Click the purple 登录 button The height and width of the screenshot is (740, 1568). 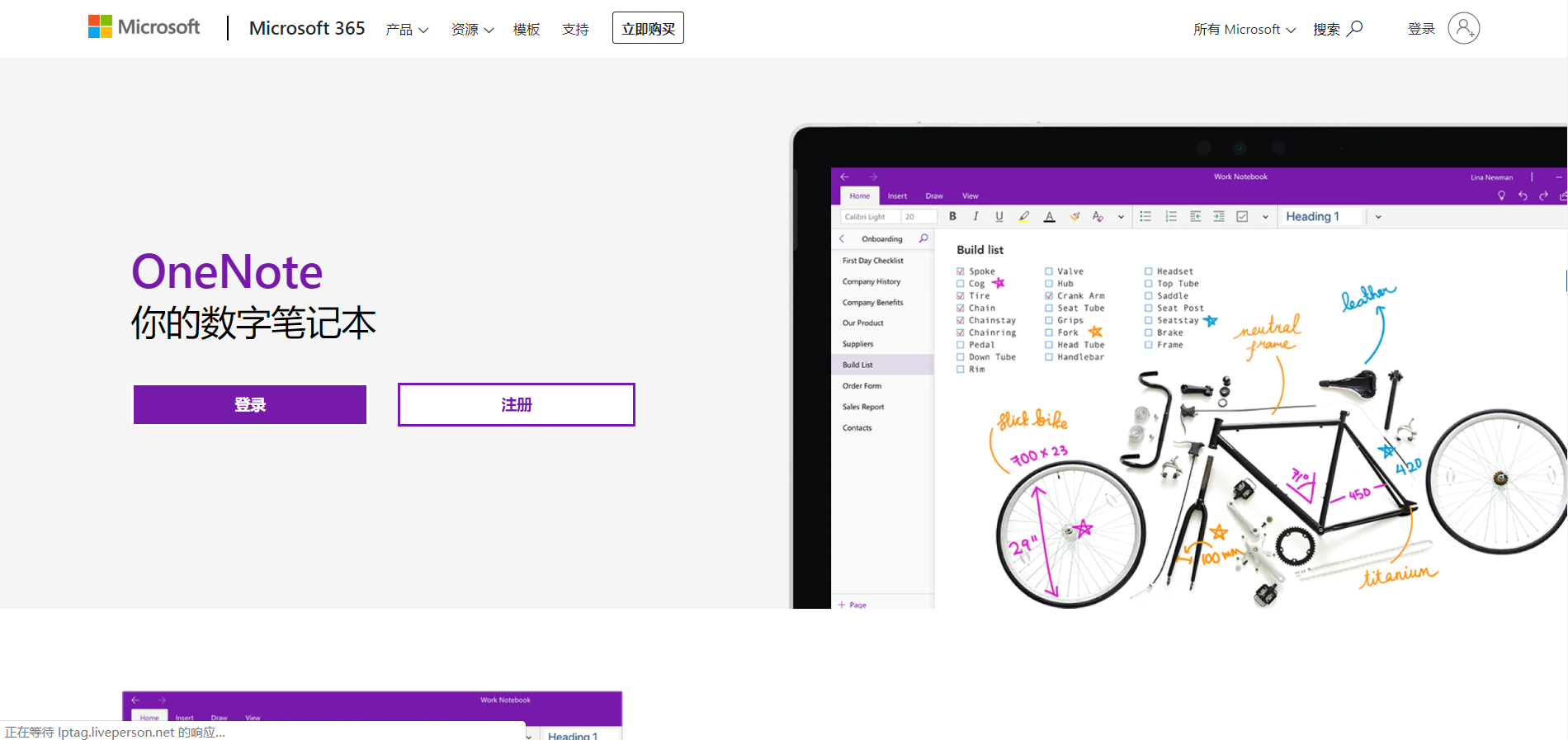click(x=250, y=404)
